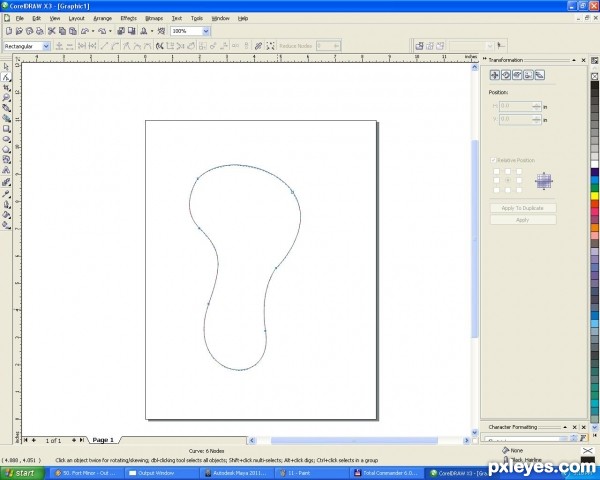Select the Crop tool in toolbox
The height and width of the screenshot is (480, 600).
click(6, 87)
